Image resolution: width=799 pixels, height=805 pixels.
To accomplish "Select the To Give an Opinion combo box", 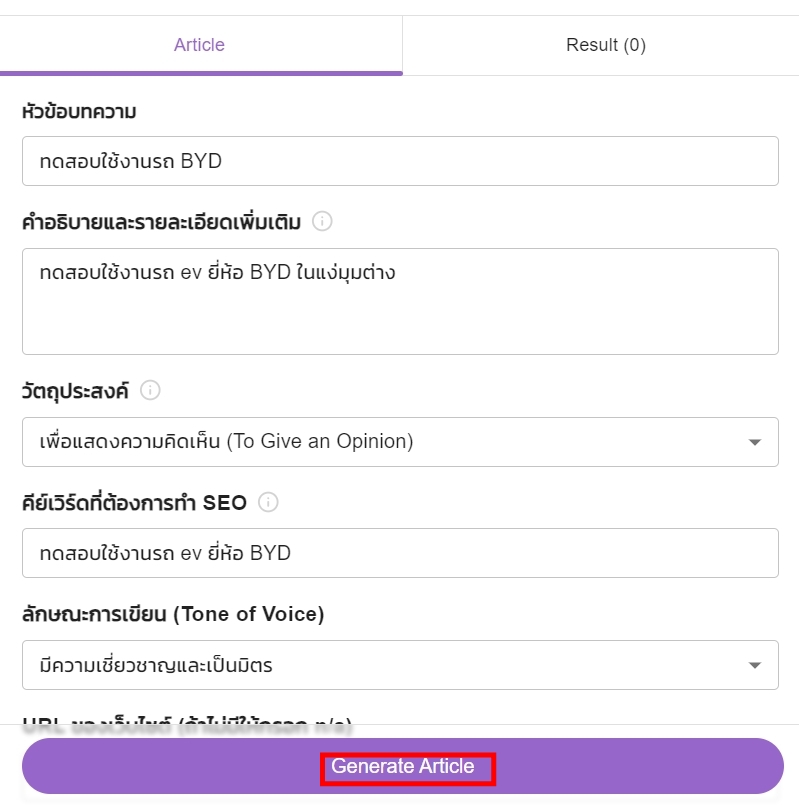I will click(x=400, y=442).
